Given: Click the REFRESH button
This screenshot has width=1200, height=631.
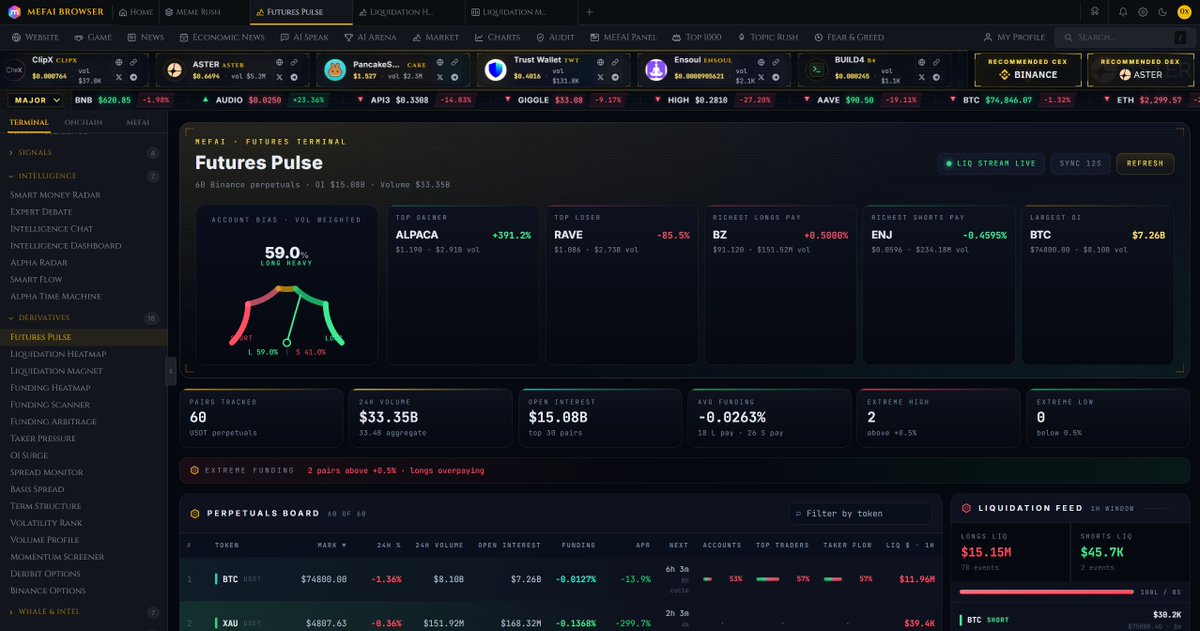Looking at the screenshot, I should click(x=1145, y=163).
